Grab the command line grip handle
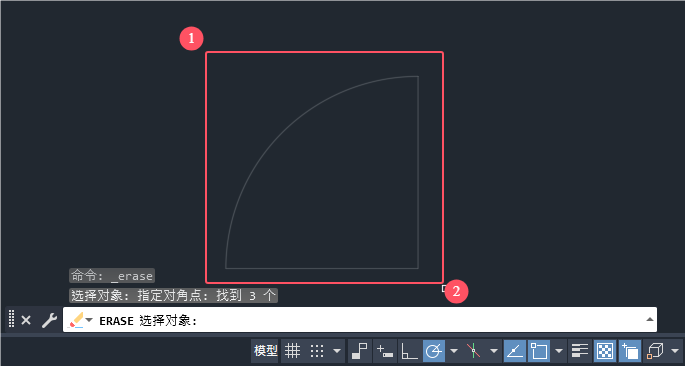This screenshot has width=685, height=366. pyautogui.click(x=12, y=319)
